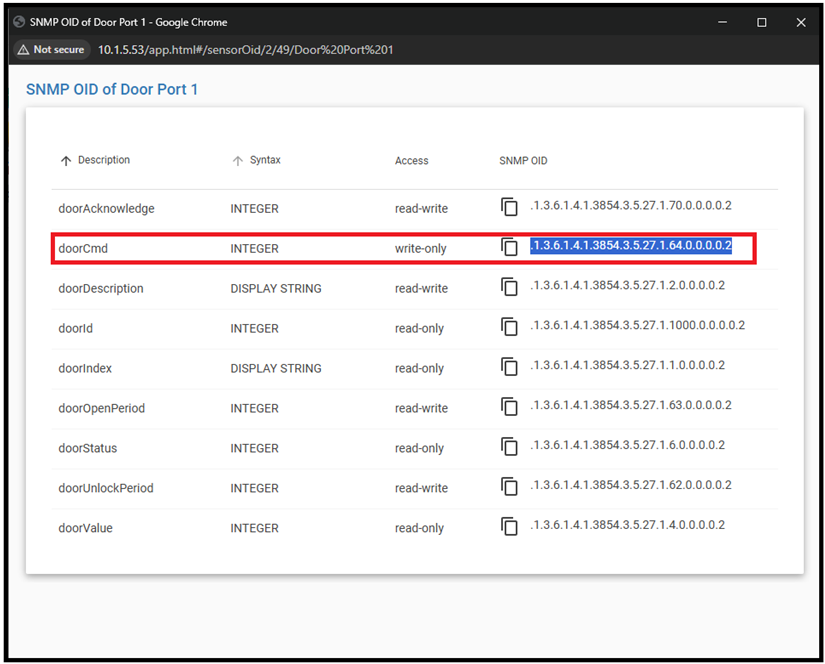
Task: Sort table by Description column
Action: [x=103, y=160]
